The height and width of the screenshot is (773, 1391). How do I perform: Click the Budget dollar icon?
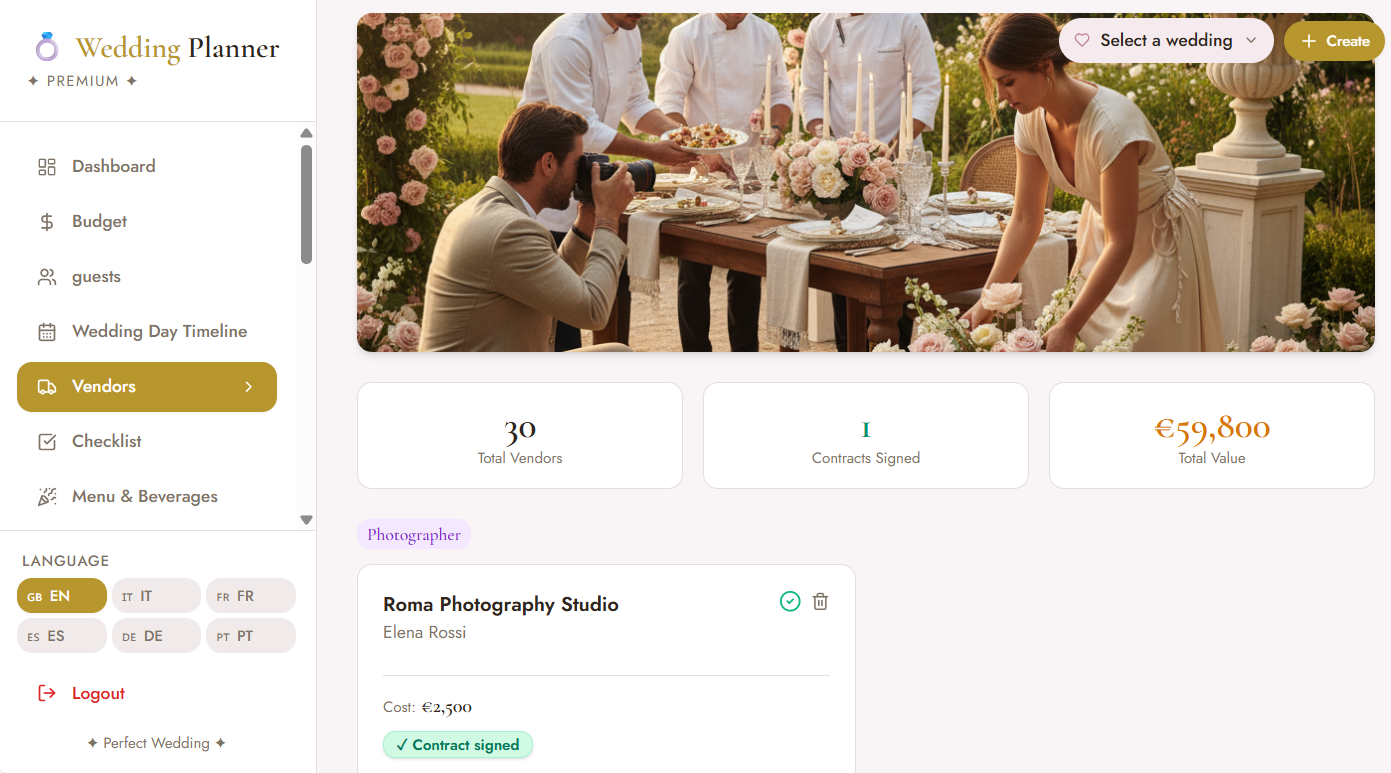click(47, 222)
